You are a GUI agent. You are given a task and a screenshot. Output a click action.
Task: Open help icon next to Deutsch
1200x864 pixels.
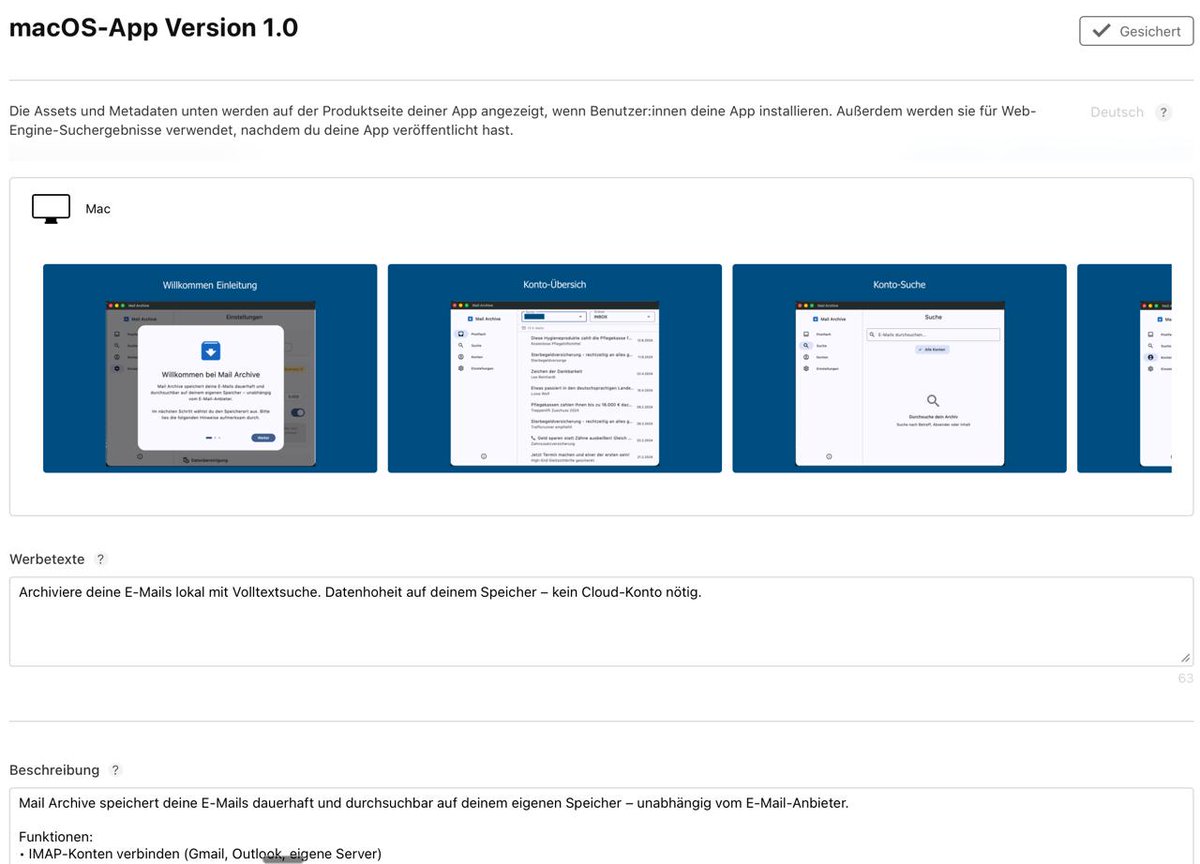coord(1163,112)
